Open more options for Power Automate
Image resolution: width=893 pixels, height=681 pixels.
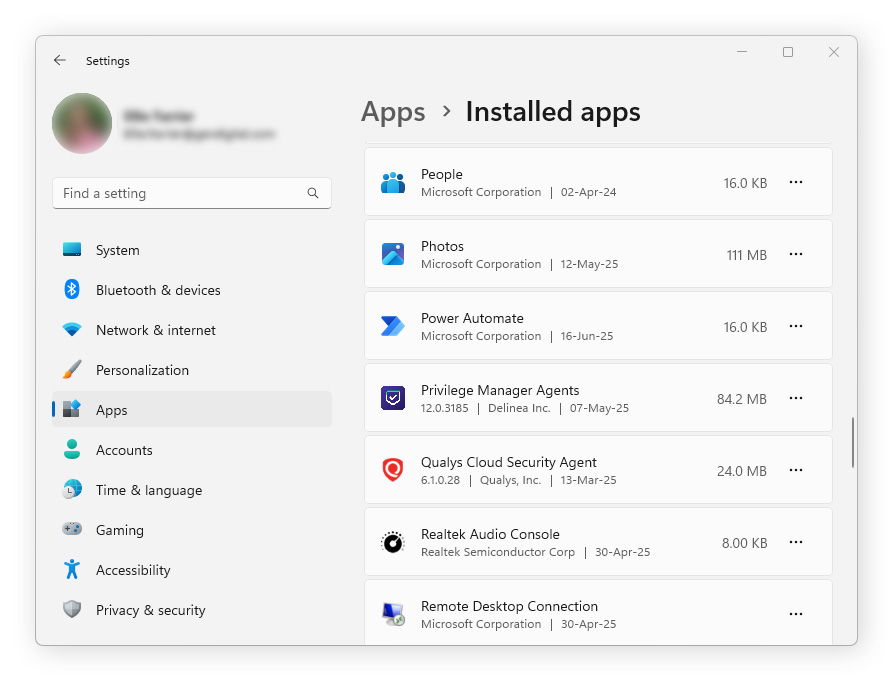[x=796, y=326]
